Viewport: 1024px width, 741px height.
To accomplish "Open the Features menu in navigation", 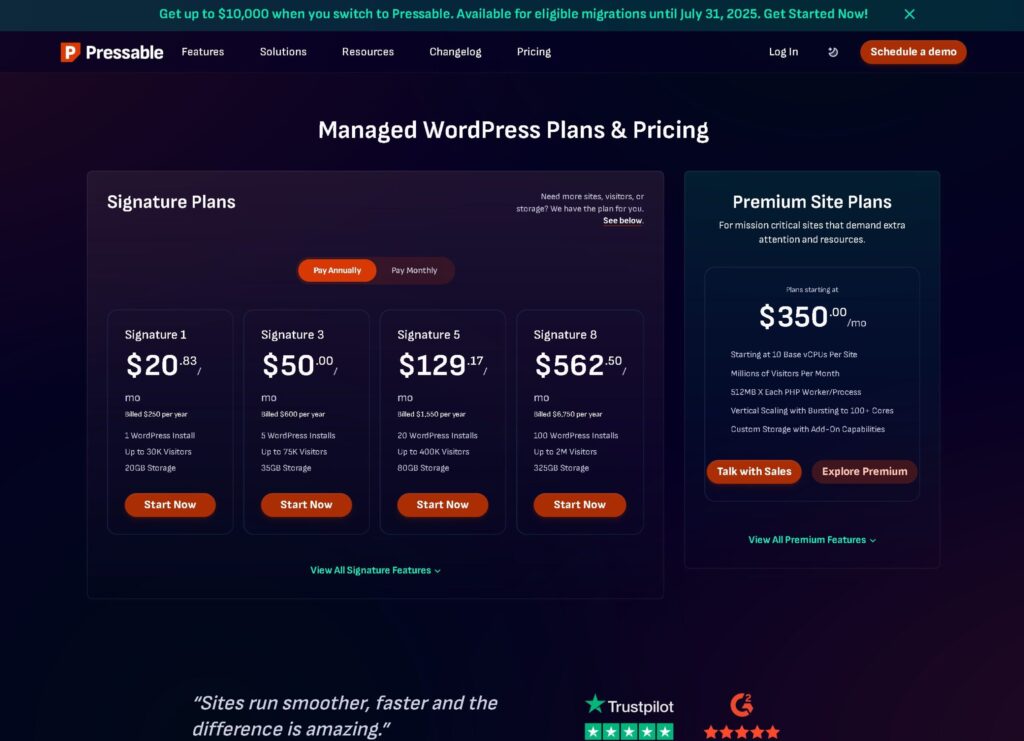I will pos(202,52).
